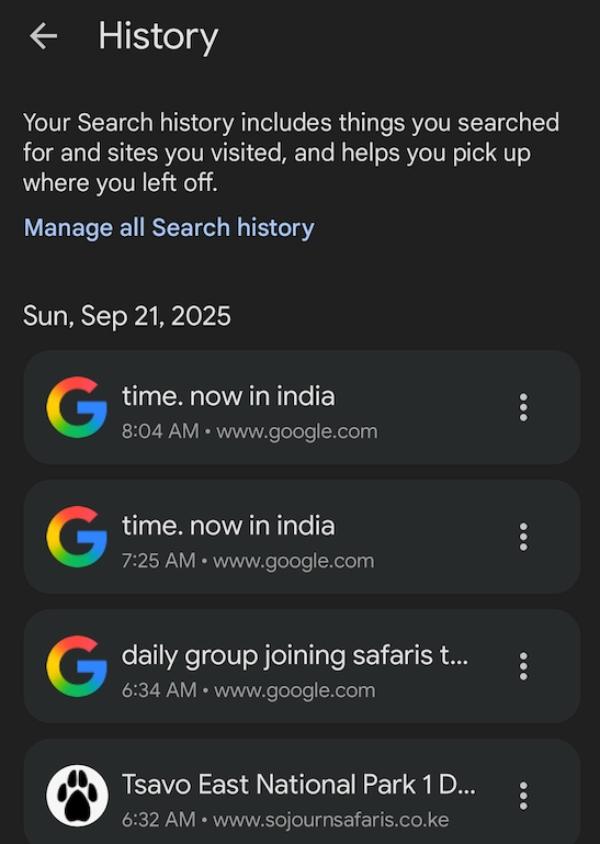Tap the History page title

coord(158,38)
